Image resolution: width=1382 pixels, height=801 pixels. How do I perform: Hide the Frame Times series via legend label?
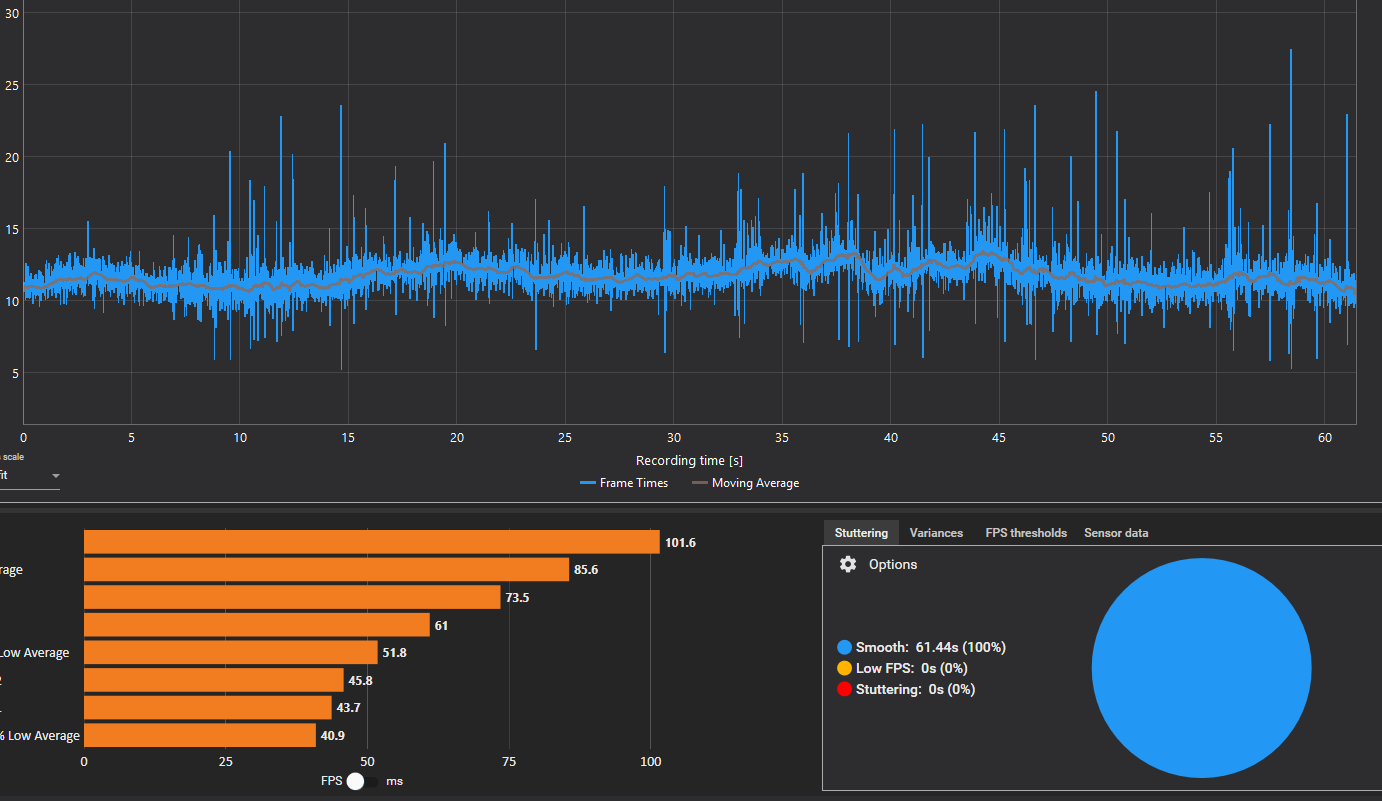point(634,483)
